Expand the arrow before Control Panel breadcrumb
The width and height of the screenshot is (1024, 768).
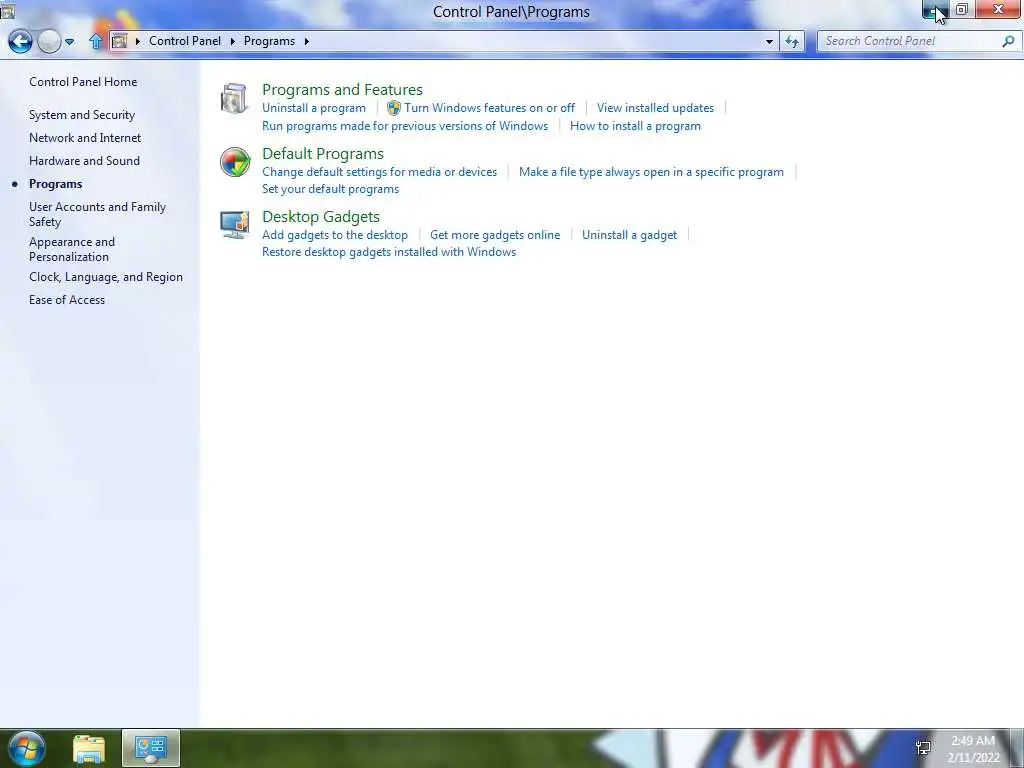(138, 41)
